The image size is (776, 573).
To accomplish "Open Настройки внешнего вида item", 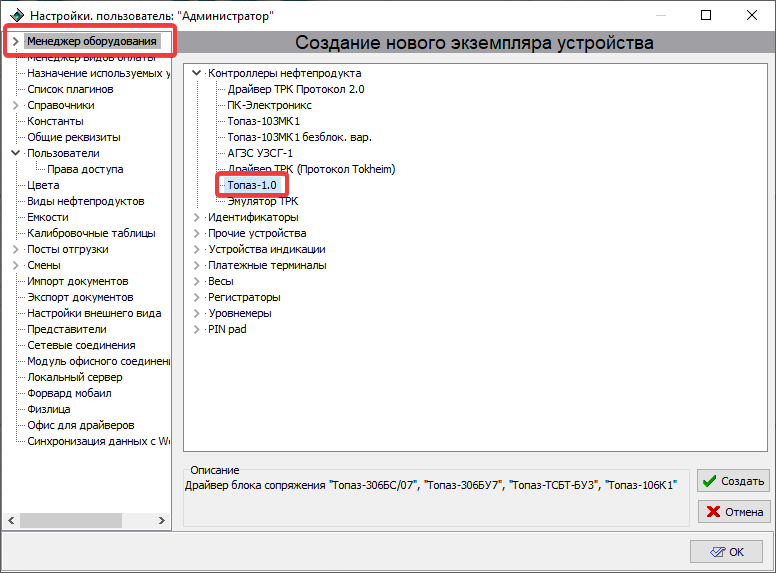I will click(94, 313).
